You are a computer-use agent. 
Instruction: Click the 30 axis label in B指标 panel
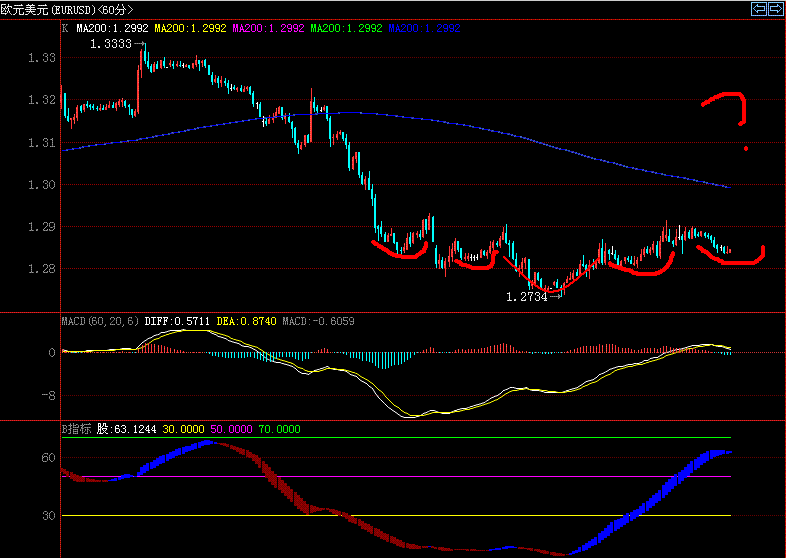coord(49,516)
